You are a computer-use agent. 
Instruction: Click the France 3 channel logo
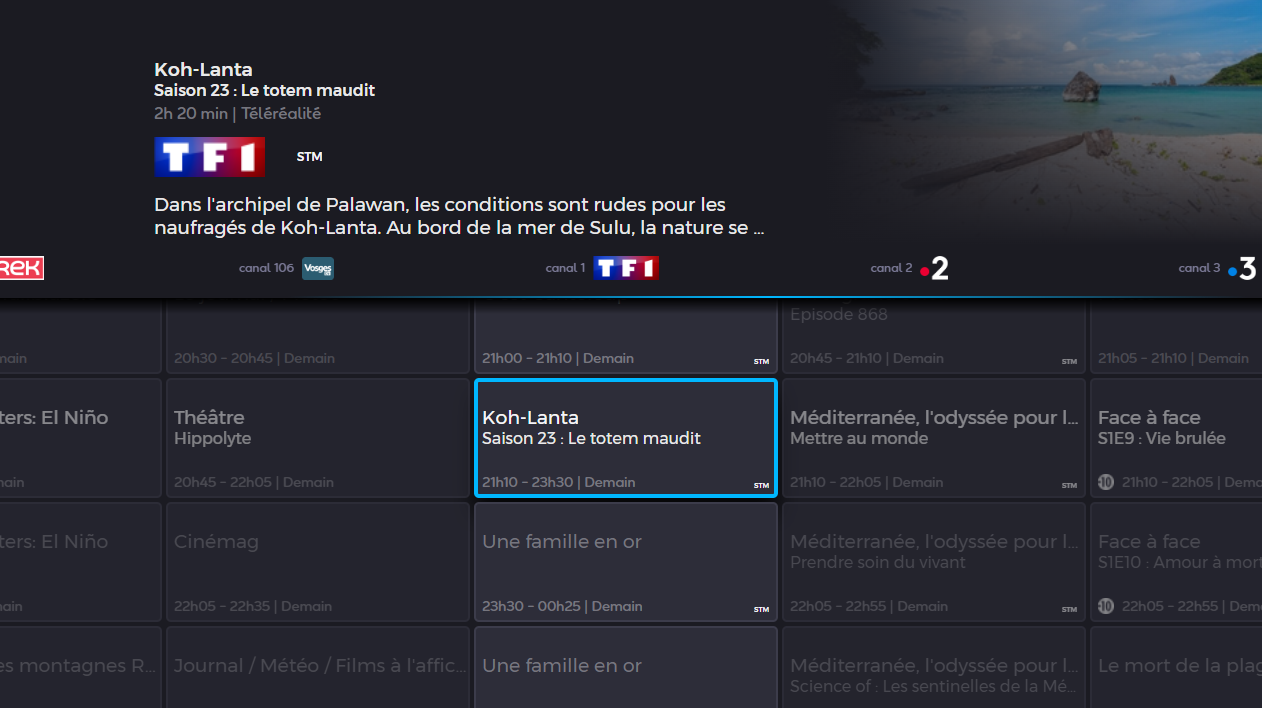click(1243, 268)
